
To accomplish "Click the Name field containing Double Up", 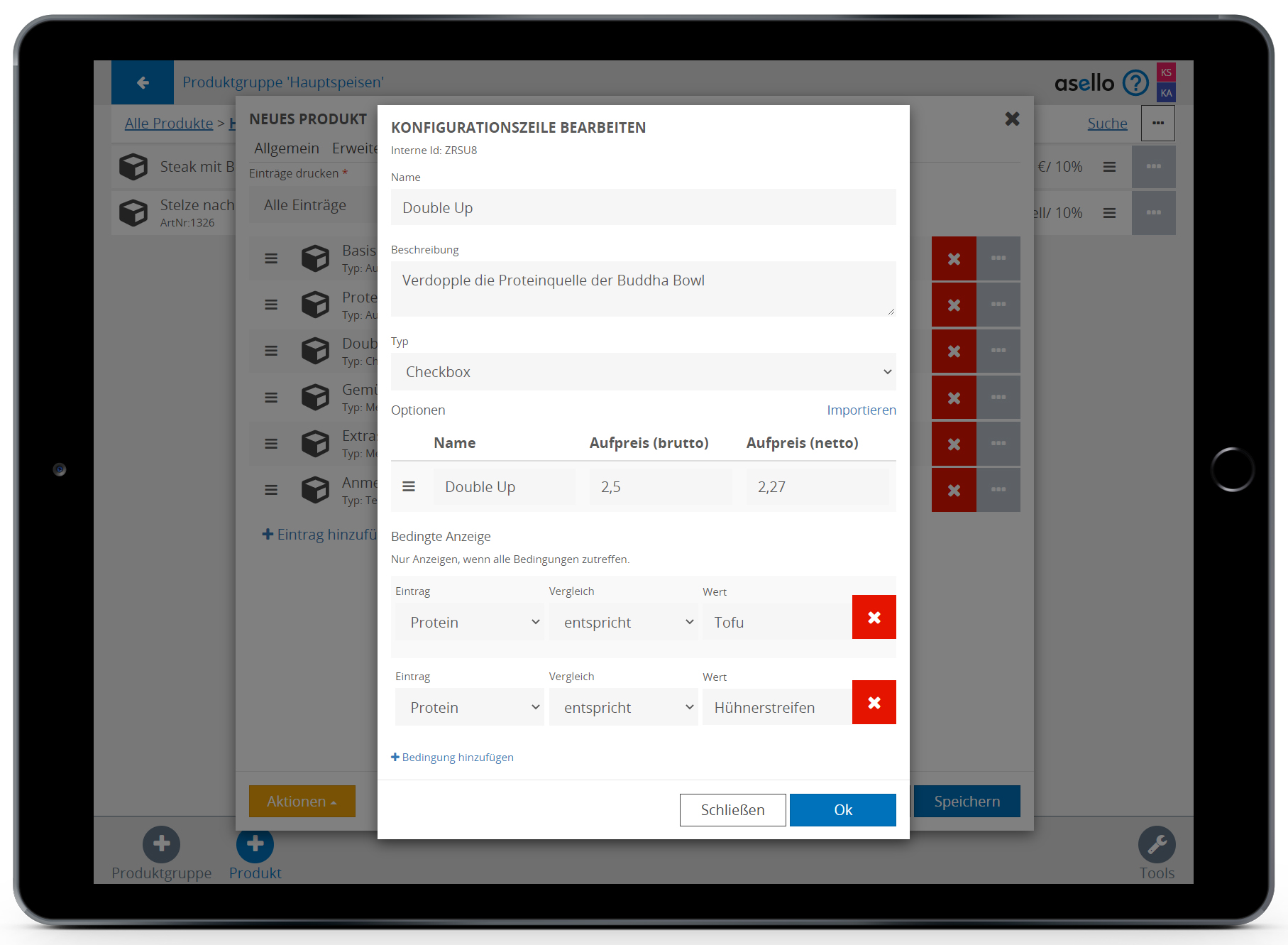I will tap(643, 208).
